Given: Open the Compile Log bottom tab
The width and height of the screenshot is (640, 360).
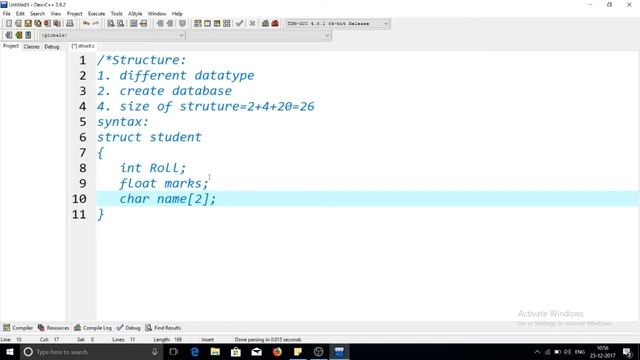Looking at the screenshot, I should [x=93, y=328].
